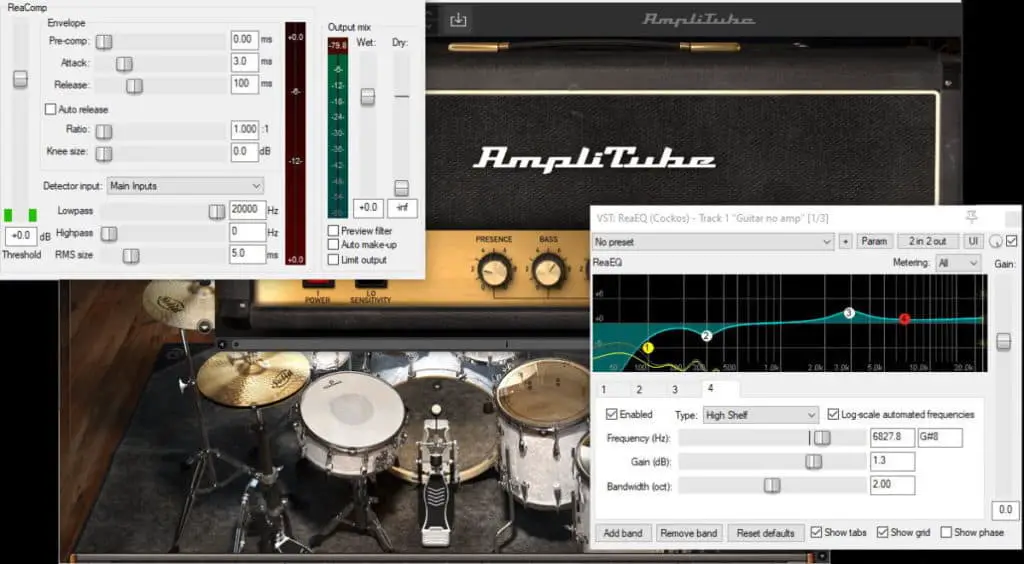1024x564 pixels.
Task: Click the Reset defaults button
Action: coord(765,533)
